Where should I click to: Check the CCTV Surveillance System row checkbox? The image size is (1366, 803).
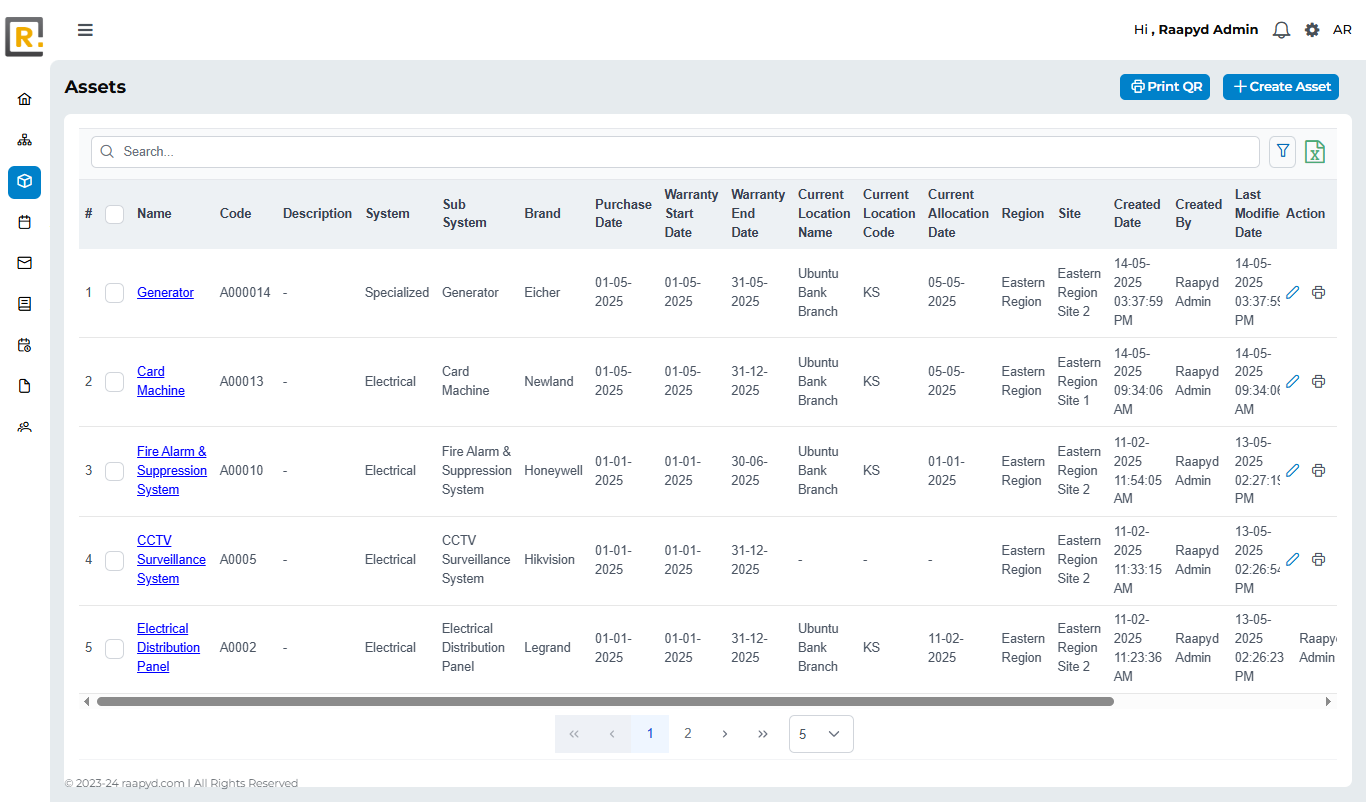pyautogui.click(x=114, y=560)
